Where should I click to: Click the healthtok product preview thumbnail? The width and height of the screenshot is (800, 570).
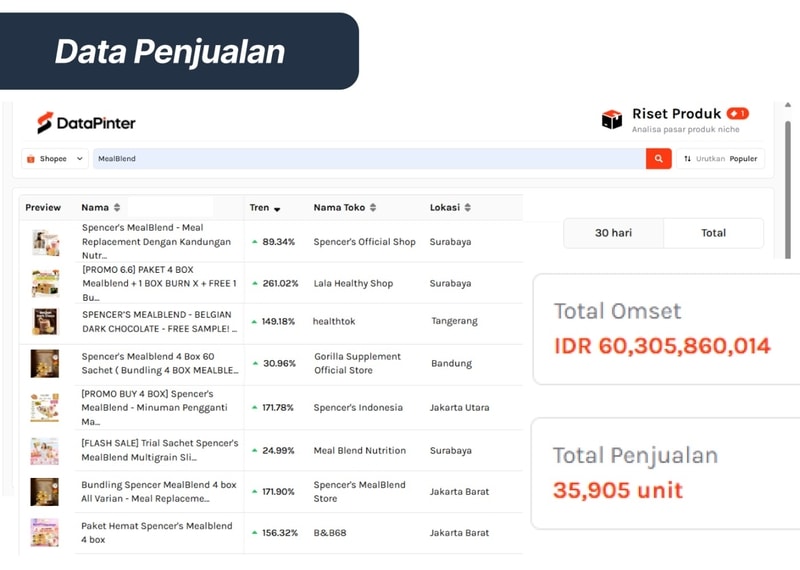(45, 321)
